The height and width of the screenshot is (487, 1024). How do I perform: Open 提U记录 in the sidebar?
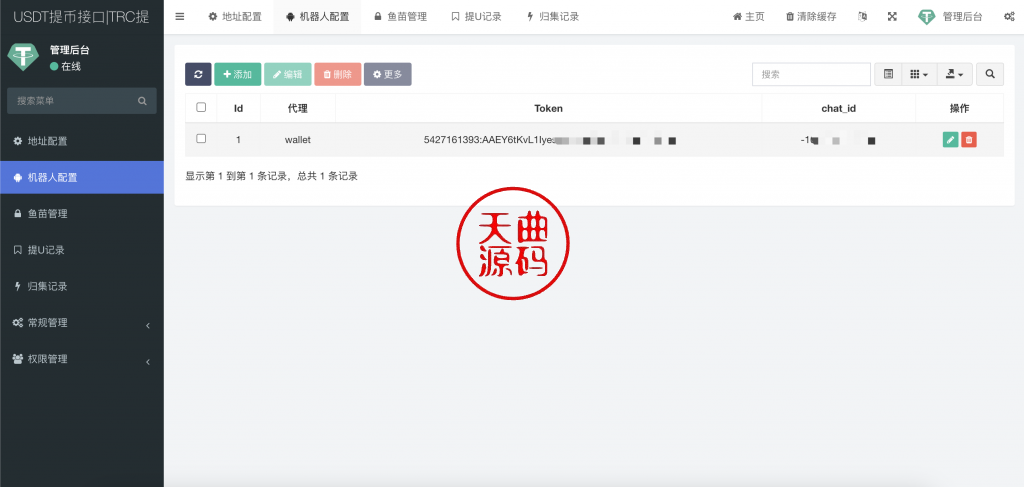(82, 250)
